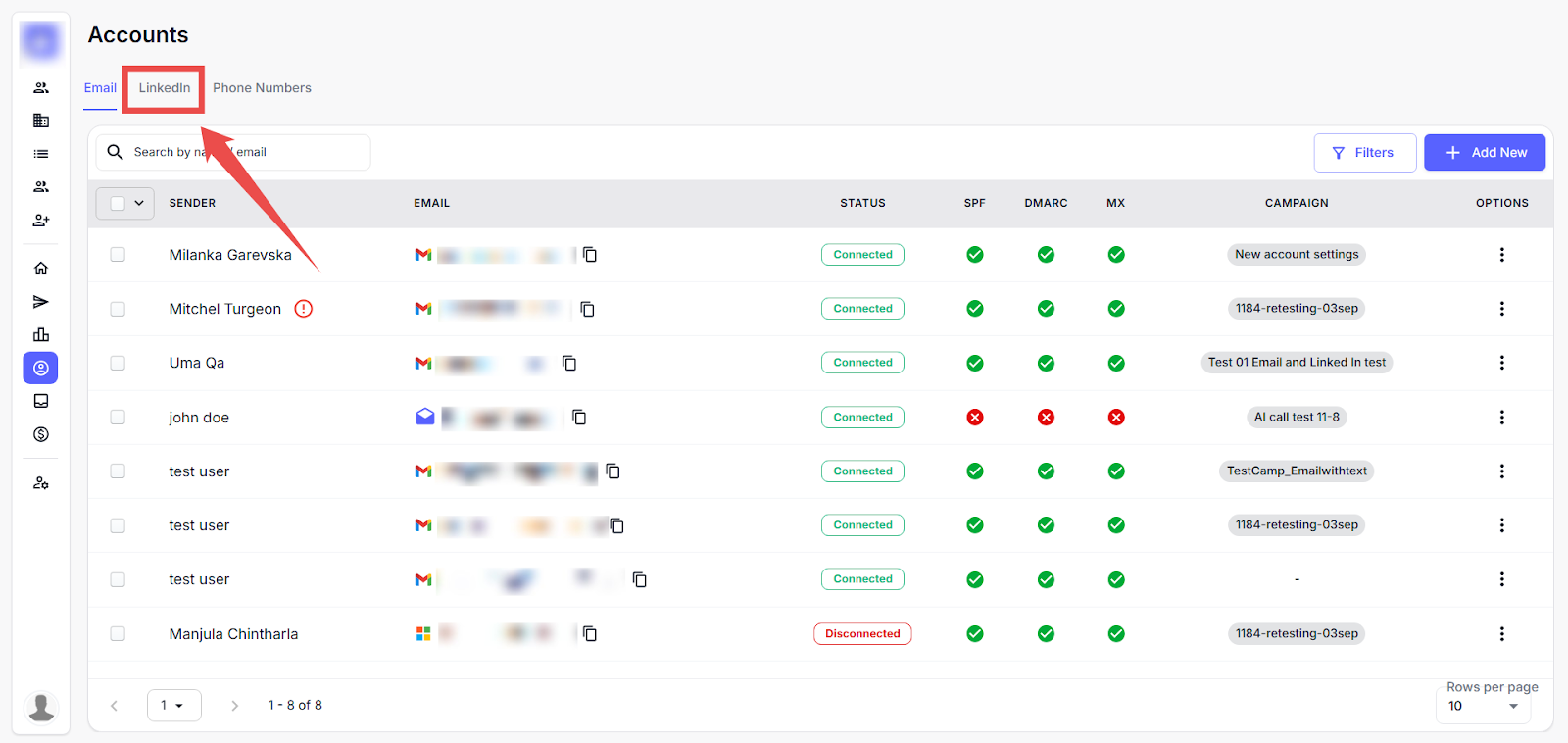The width and height of the screenshot is (1568, 743).
Task: Open the dollar sign billing icon in sidebar
Action: tap(41, 434)
